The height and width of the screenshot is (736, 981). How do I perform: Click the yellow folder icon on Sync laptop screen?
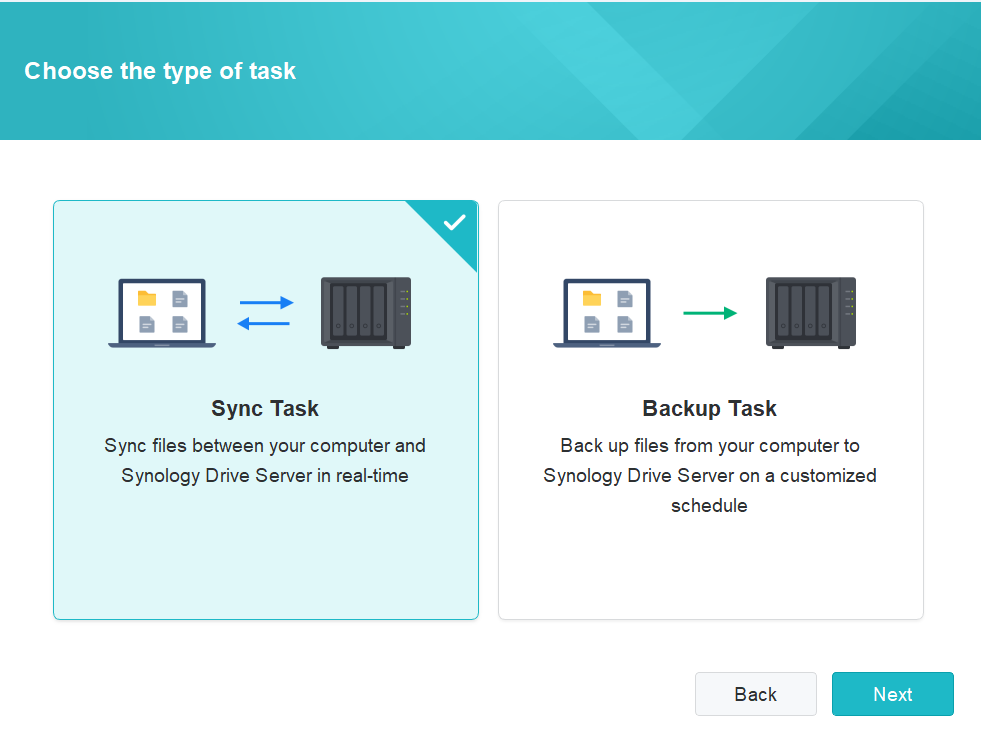(147, 298)
